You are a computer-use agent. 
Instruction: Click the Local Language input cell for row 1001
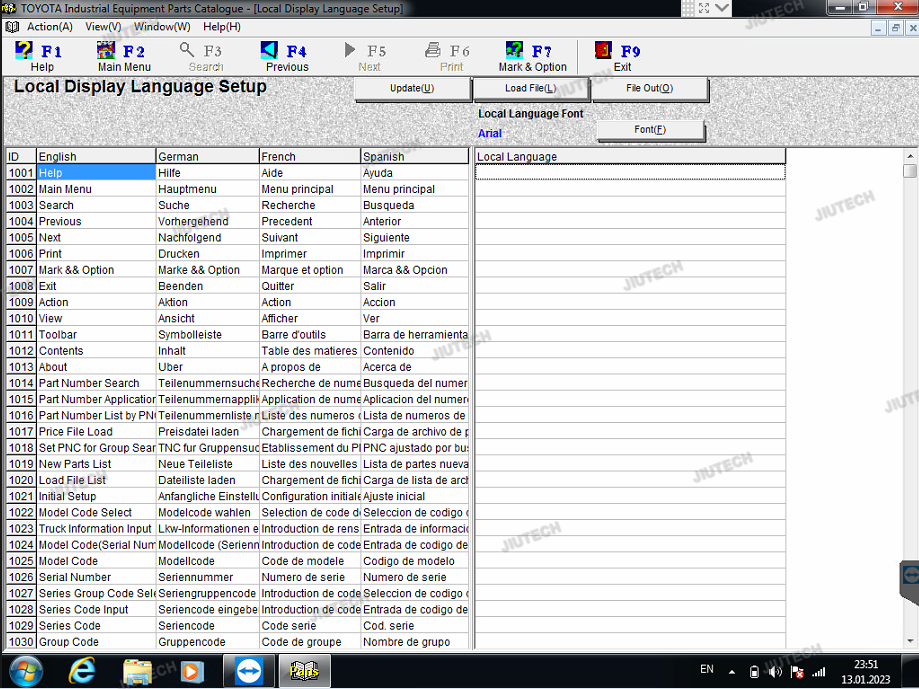(630, 172)
